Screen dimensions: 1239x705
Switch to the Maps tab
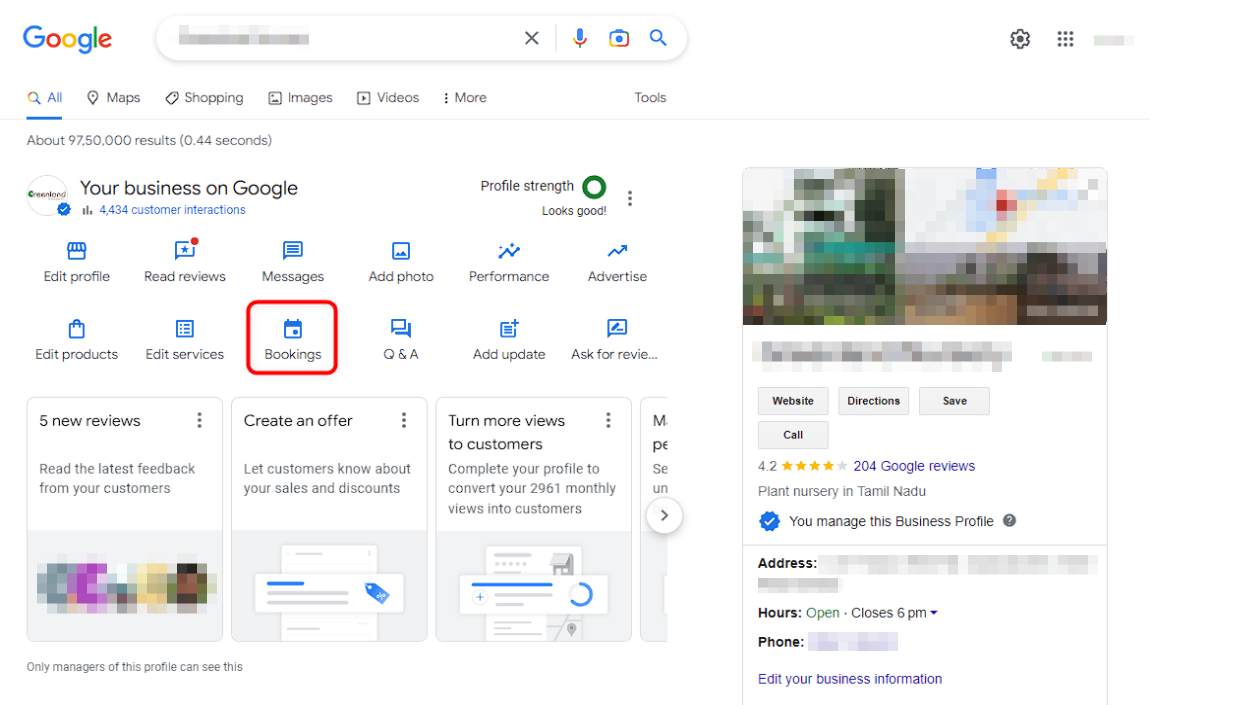pos(113,98)
